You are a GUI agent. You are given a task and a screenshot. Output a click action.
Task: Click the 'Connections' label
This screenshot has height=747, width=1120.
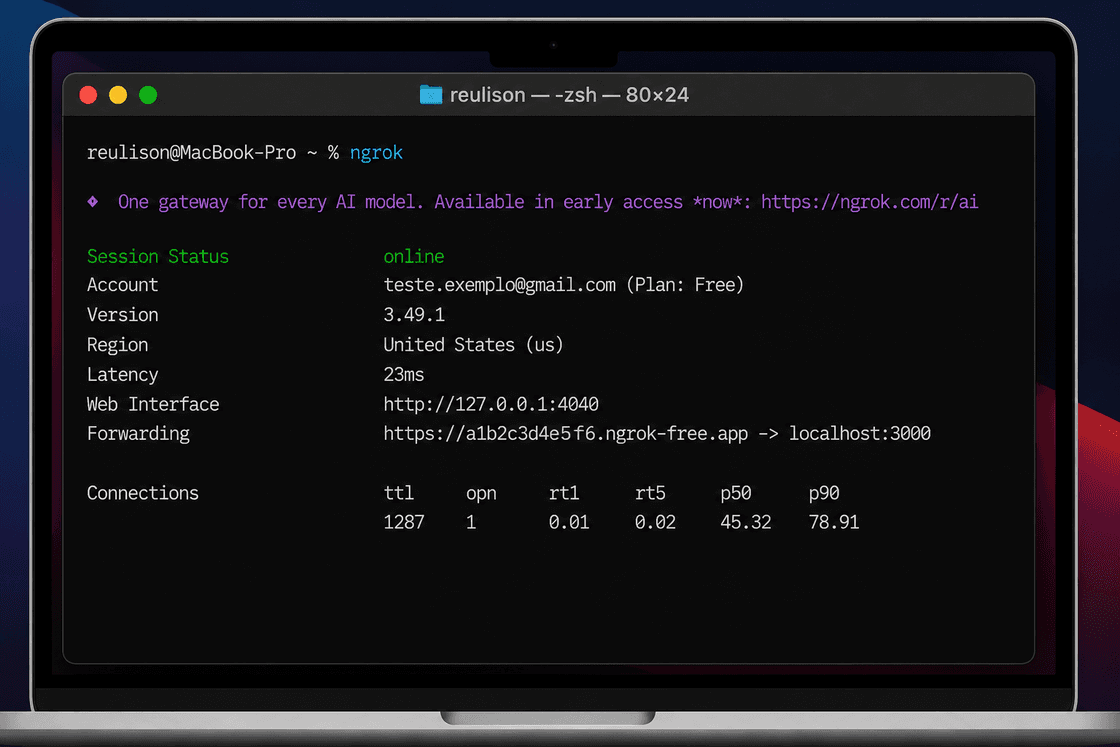point(143,493)
